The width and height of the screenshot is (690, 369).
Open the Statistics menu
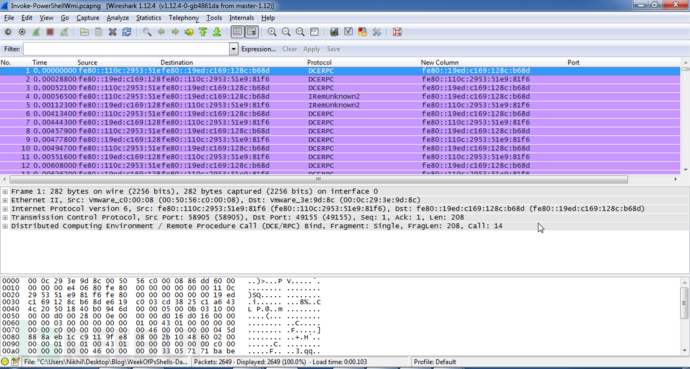[x=148, y=18]
